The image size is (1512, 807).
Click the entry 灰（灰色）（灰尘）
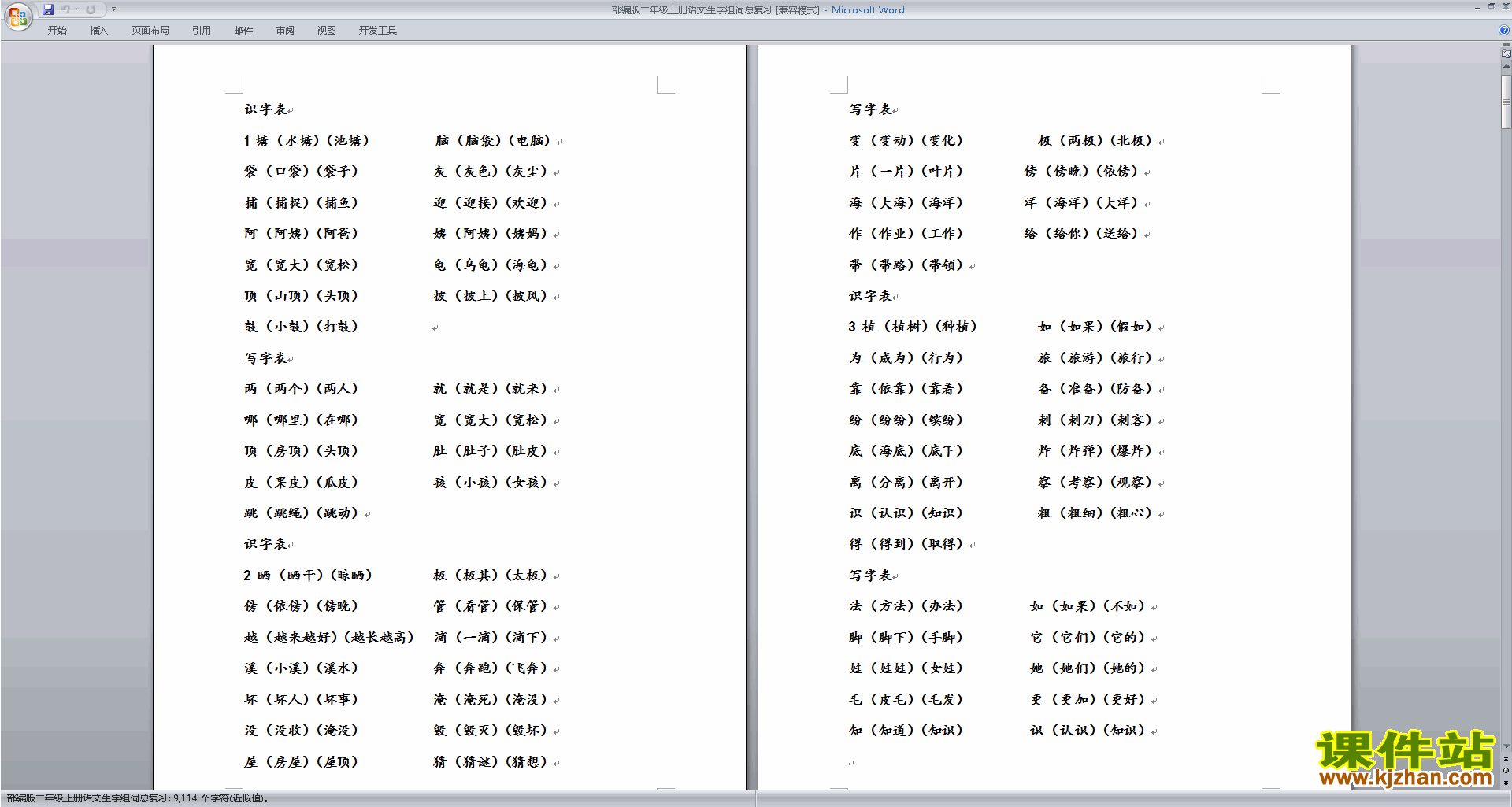point(491,172)
